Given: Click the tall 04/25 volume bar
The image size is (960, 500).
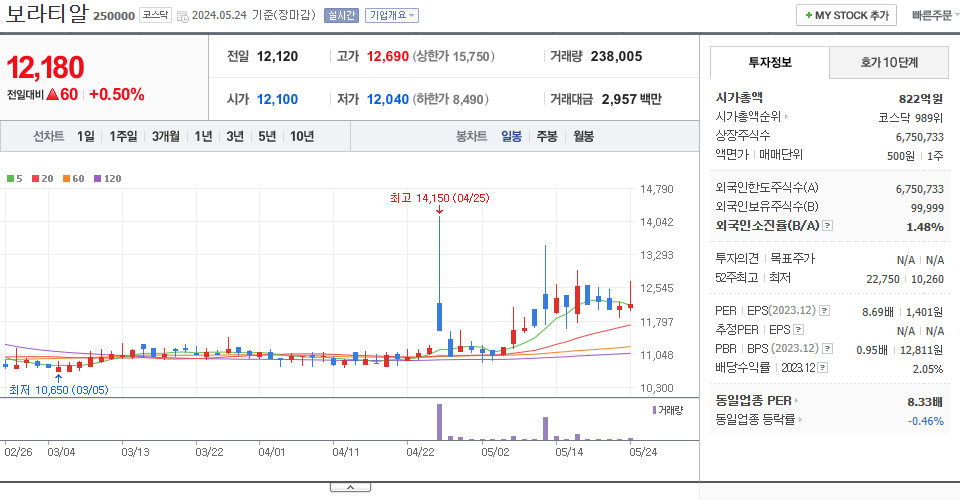Looking at the screenshot, I should (x=440, y=422).
